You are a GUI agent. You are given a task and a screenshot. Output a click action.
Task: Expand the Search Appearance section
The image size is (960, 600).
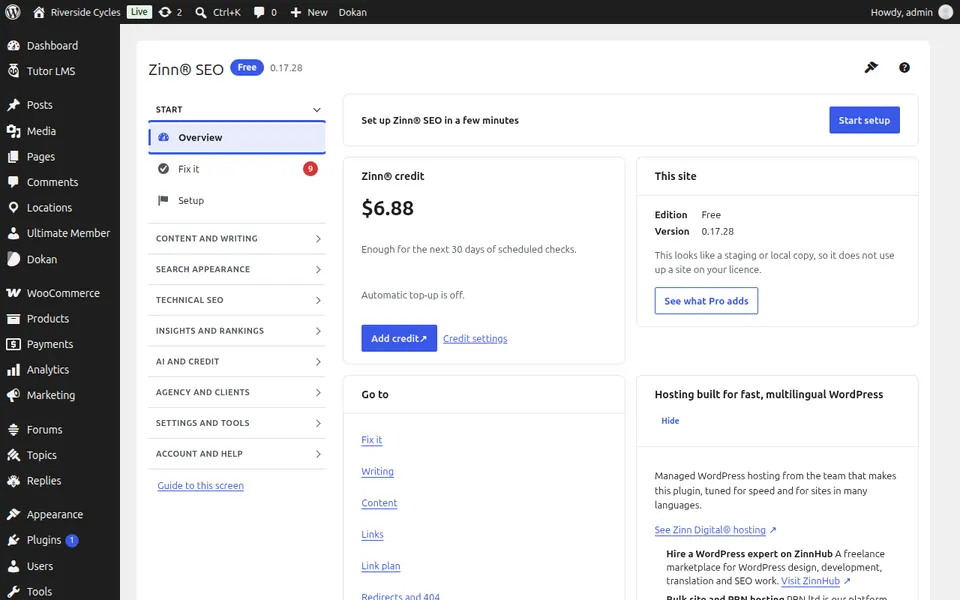[x=237, y=269]
